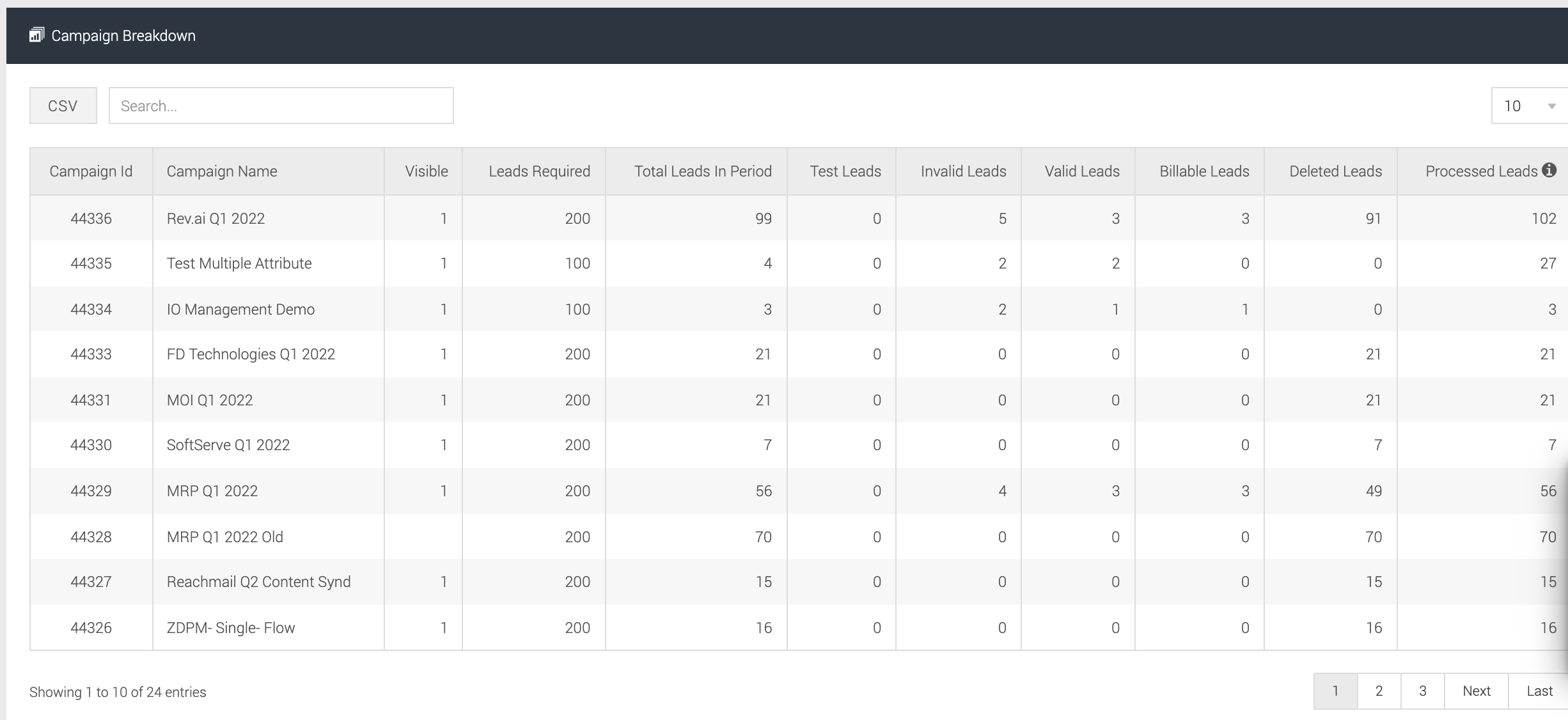Click campaign id 44328
Viewport: 1568px width, 720px height.
[91, 537]
